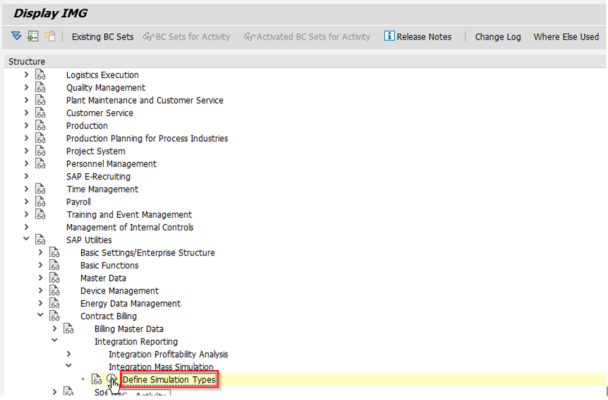
Task: Collapse the Integration Reporting node
Action: tap(54, 341)
